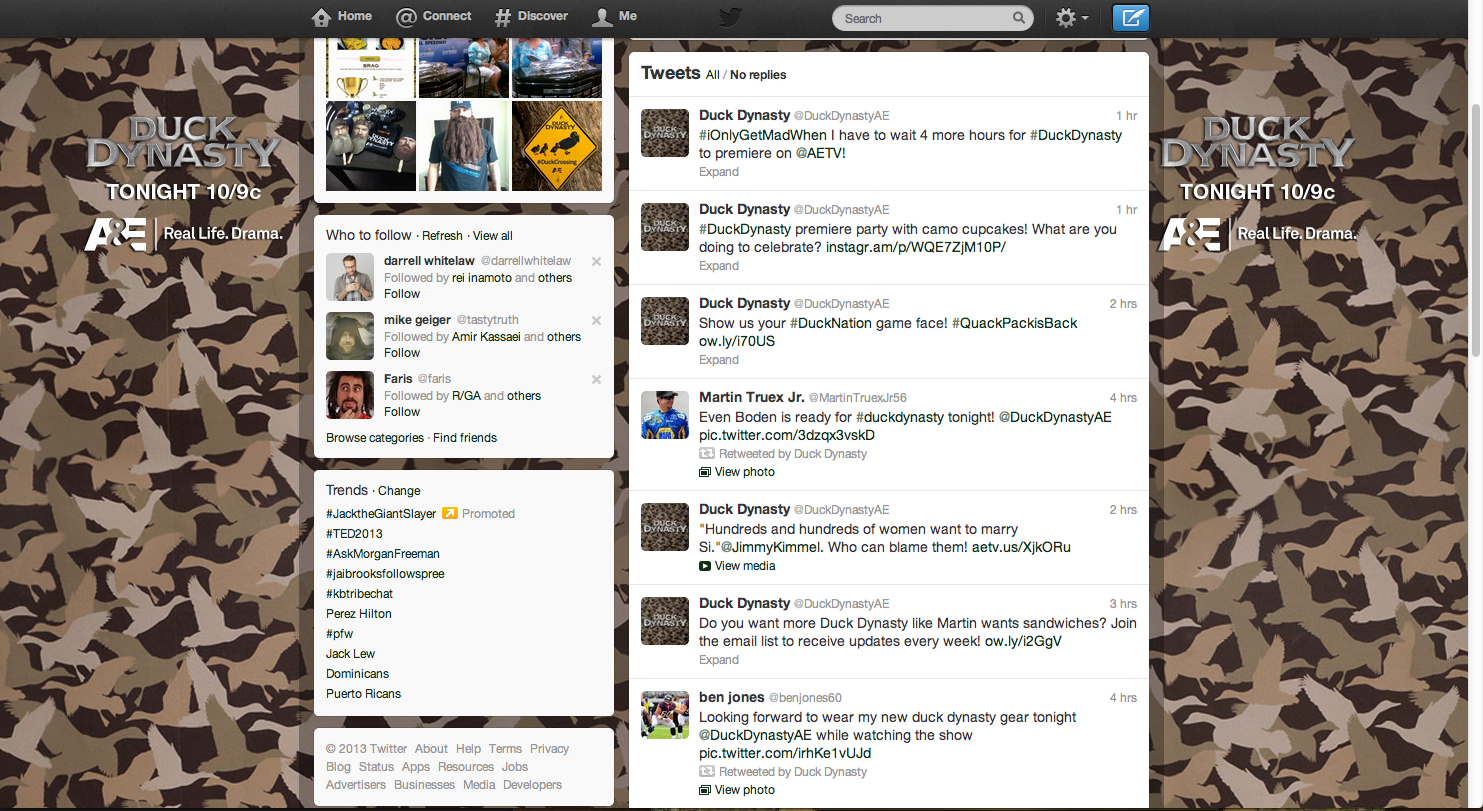Refresh the Who to follow list
Viewport: 1483px width, 811px height.
click(442, 236)
